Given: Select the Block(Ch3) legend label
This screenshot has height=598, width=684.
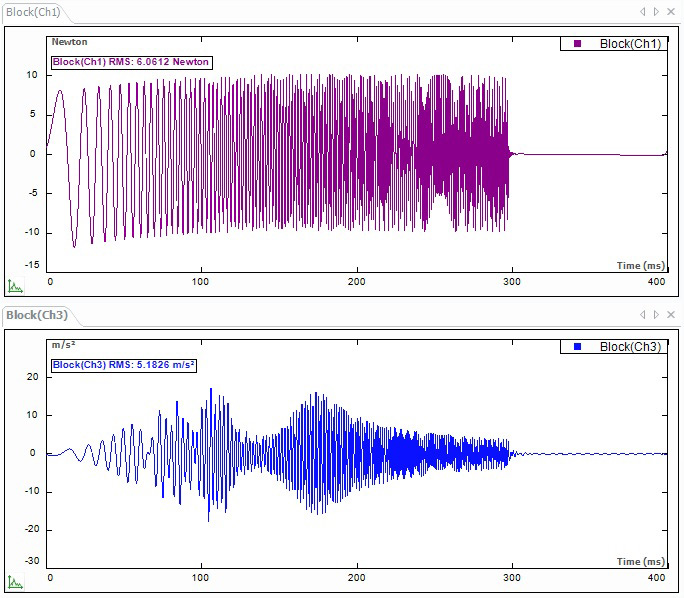Looking at the screenshot, I should 630,347.
